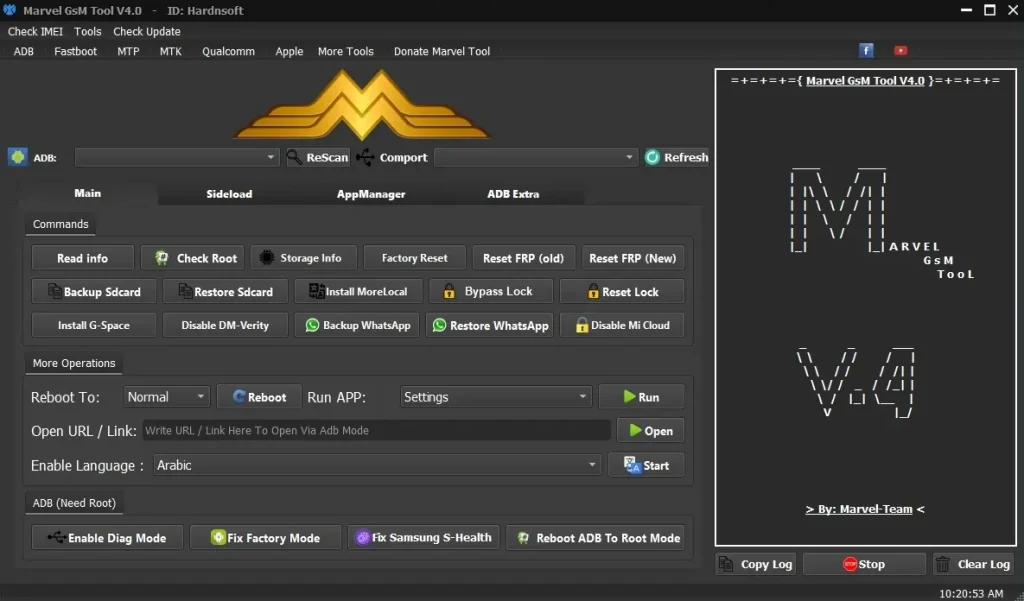Switch to the MTK section
The width and height of the screenshot is (1024, 601).
(170, 51)
